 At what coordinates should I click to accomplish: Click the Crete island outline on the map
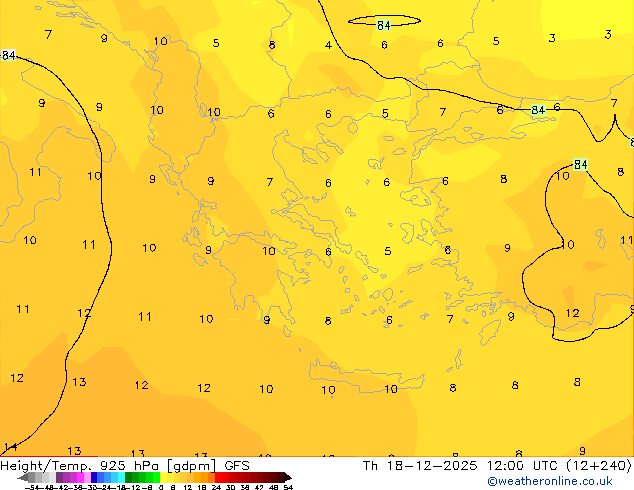pos(366,377)
